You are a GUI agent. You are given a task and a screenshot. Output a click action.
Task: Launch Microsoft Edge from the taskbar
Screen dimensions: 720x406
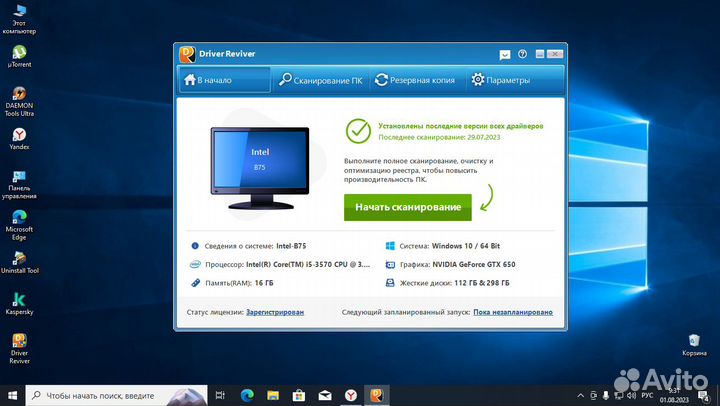tap(247, 395)
